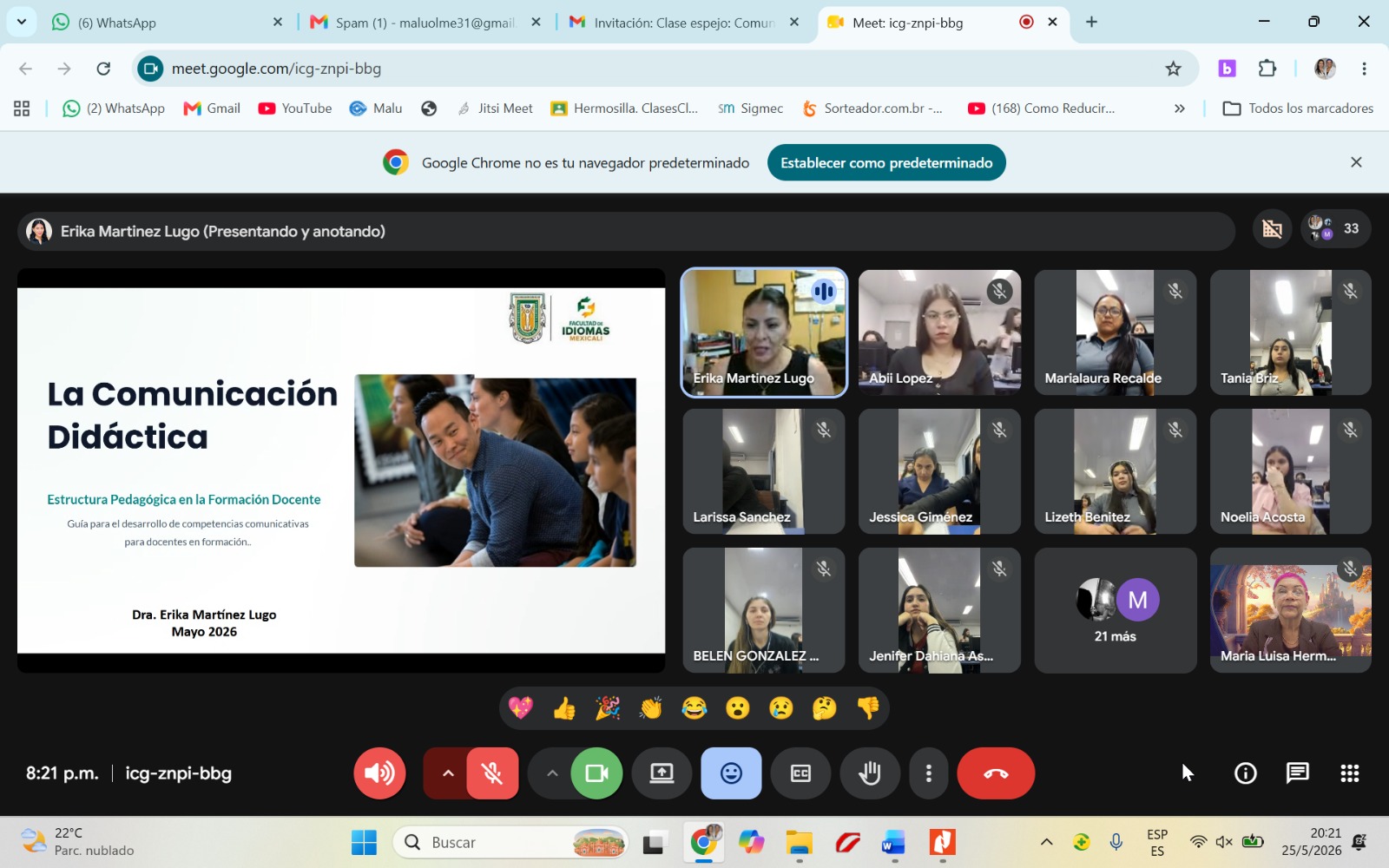
Task: Switch to the (6) WhatsApp tab
Action: coord(167,23)
